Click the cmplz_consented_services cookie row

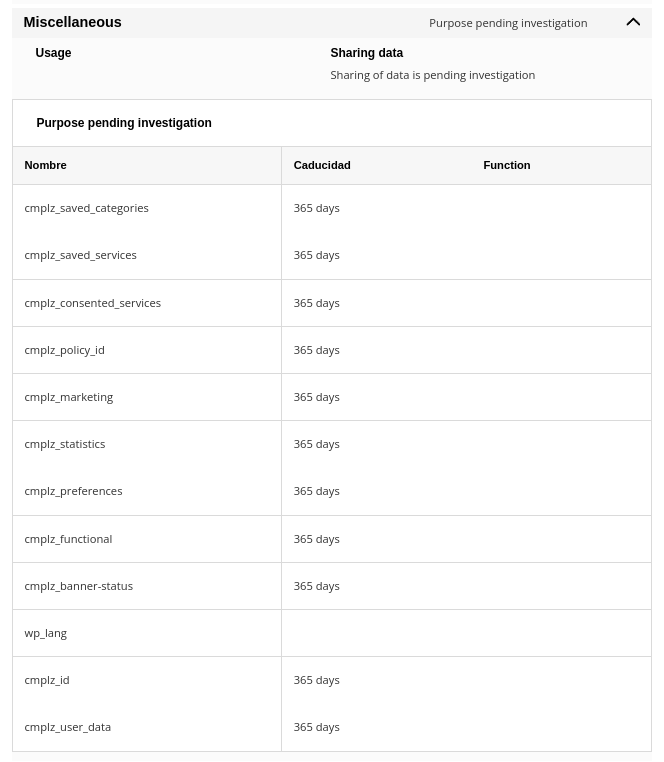point(92,302)
